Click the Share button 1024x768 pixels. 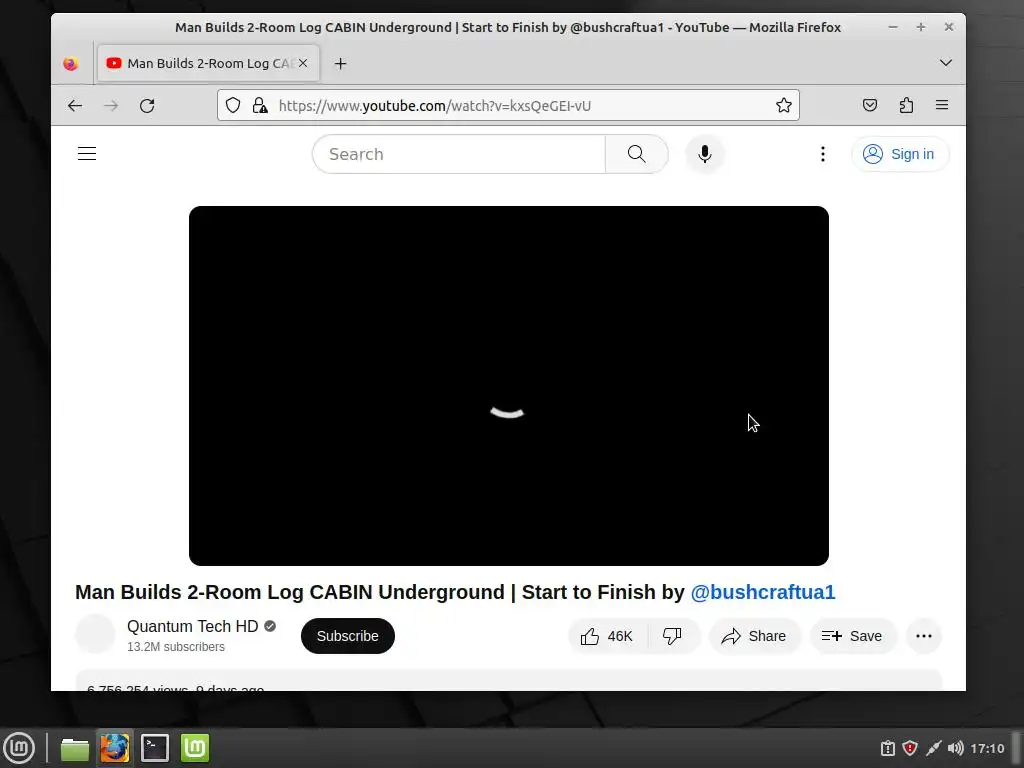click(754, 636)
